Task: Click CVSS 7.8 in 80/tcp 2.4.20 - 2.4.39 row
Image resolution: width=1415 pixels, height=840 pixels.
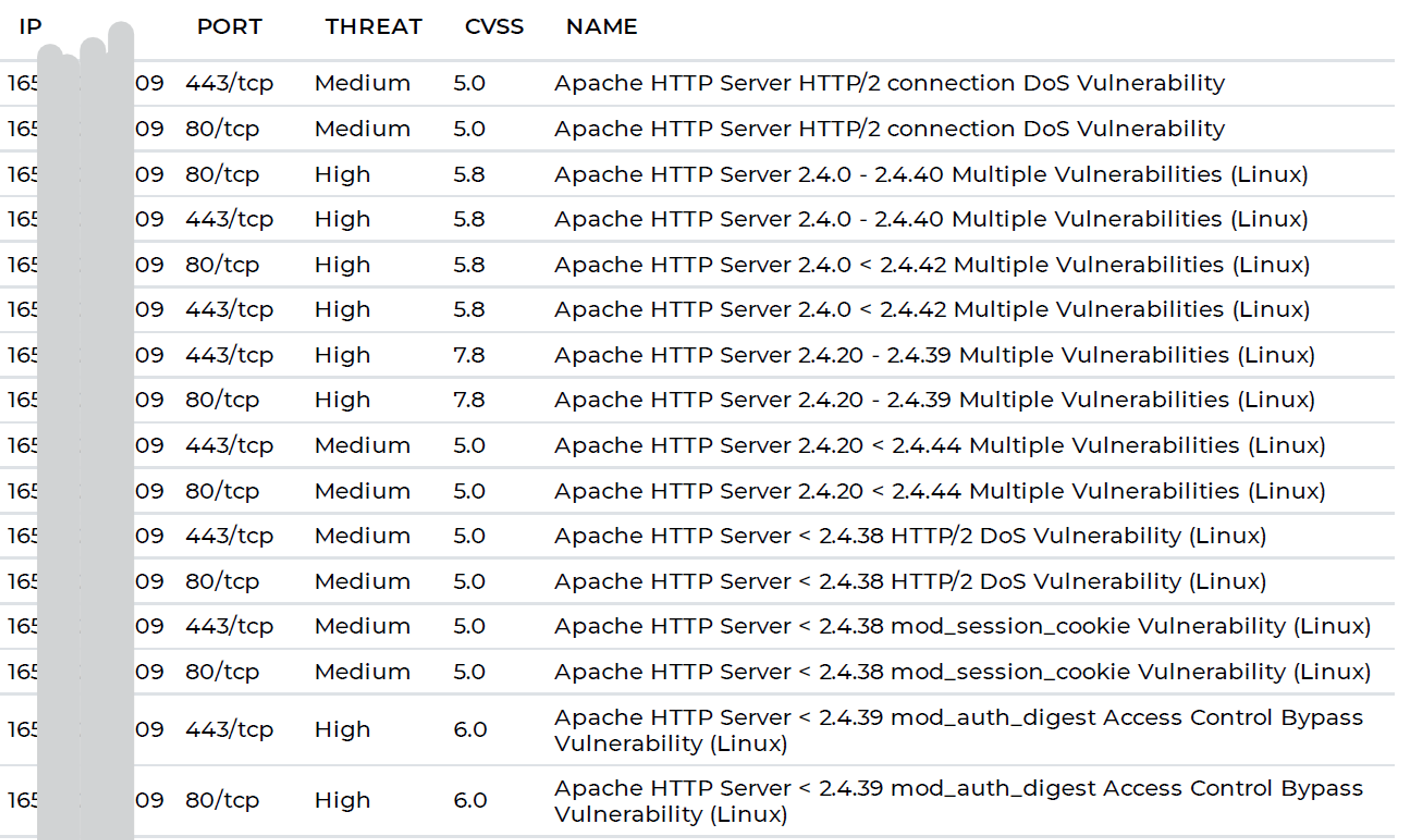Action: 470,401
